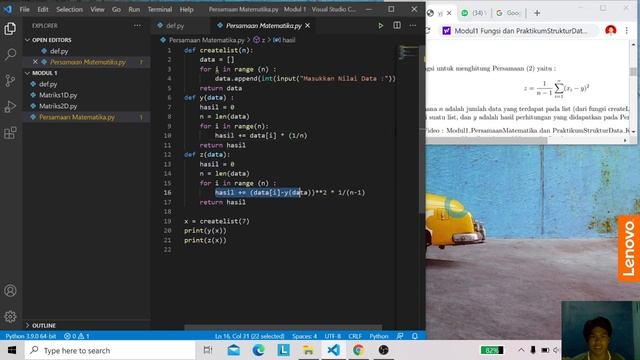Open the Accounts menu icon
The height and width of the screenshot is (360, 640).
click(x=10, y=291)
